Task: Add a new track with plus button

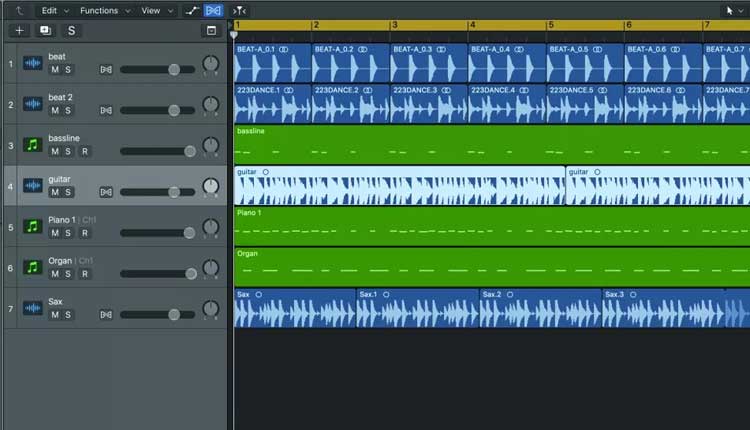Action: tap(20, 31)
